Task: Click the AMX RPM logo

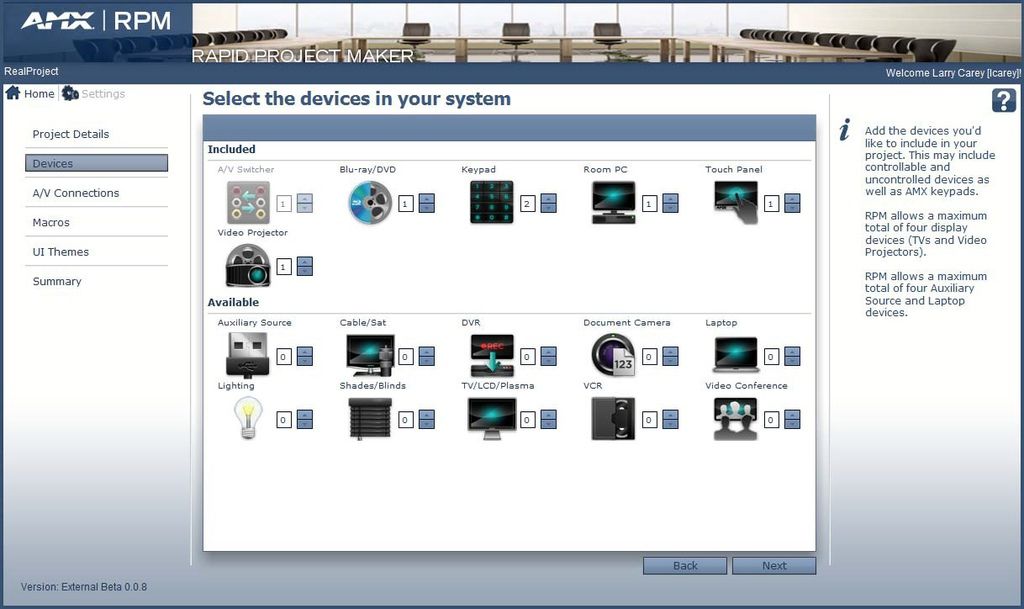Action: click(x=96, y=21)
